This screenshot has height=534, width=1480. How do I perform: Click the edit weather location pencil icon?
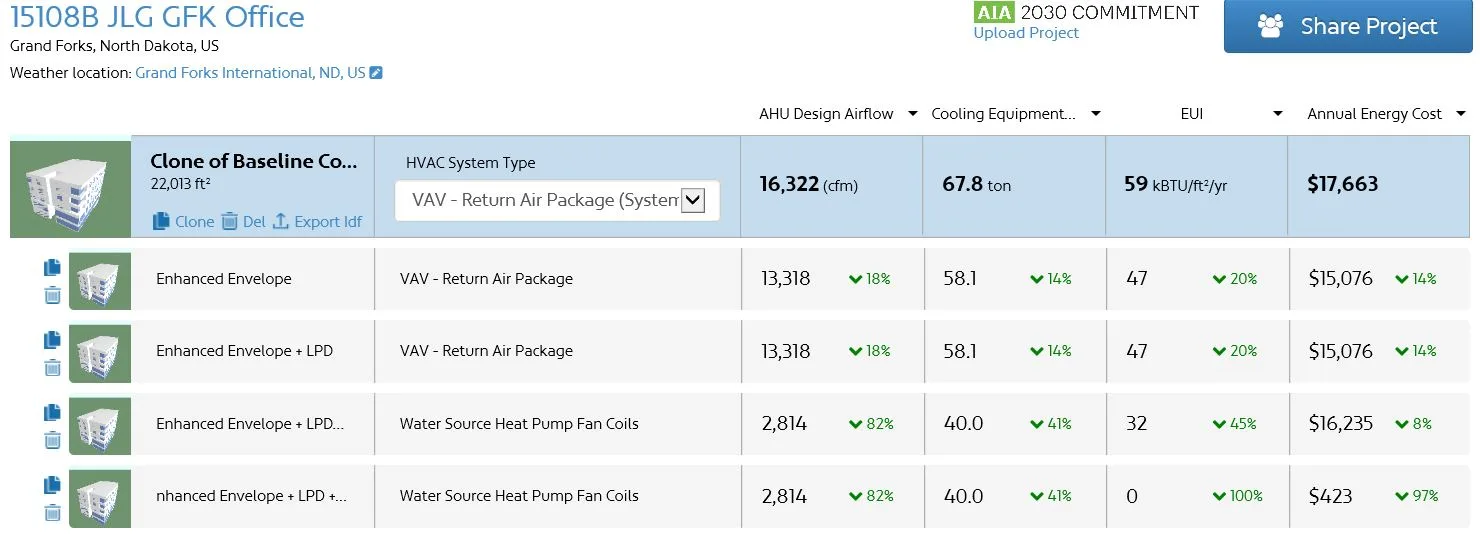pos(376,73)
